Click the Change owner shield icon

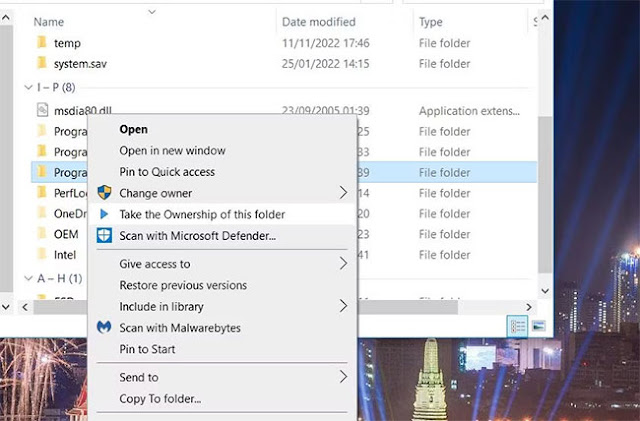pyautogui.click(x=104, y=192)
